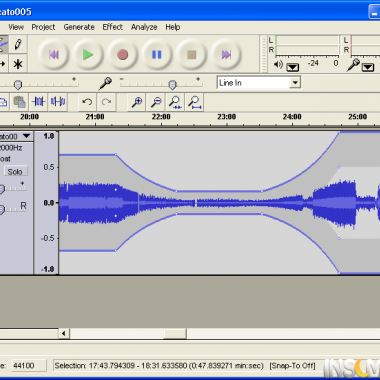Viewport: 380px width, 380px height.
Task: Adjust the output volume slider
Action: [x=18, y=85]
